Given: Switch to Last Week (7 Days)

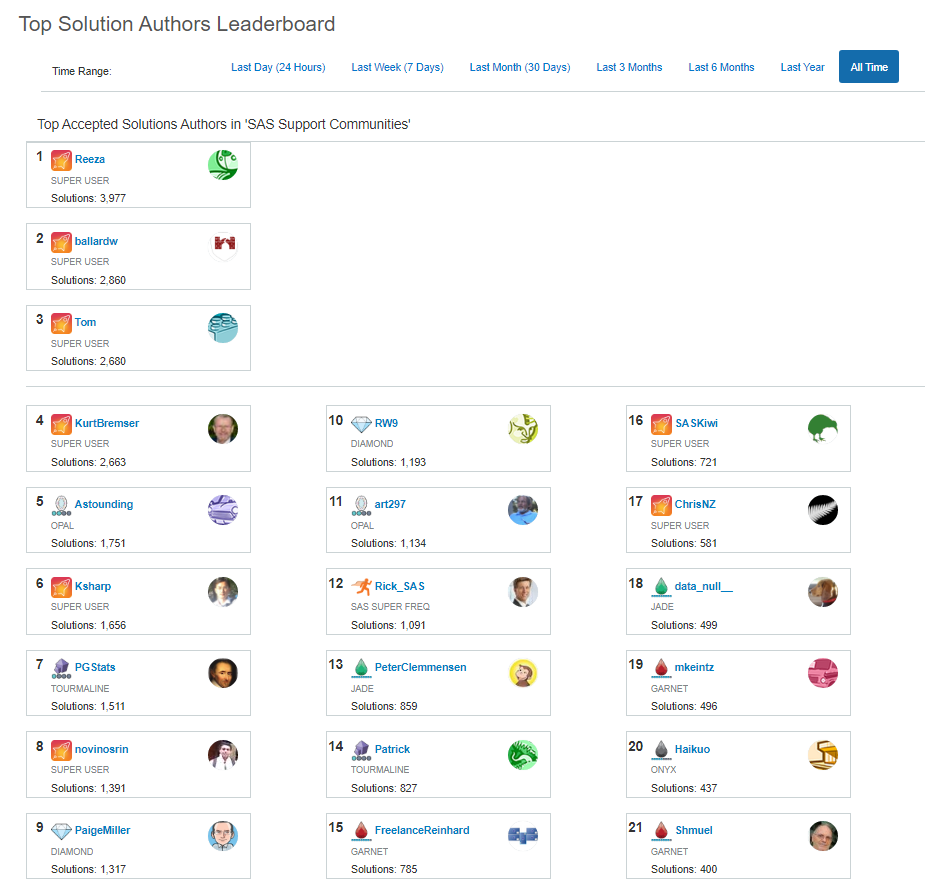Looking at the screenshot, I should point(397,67).
